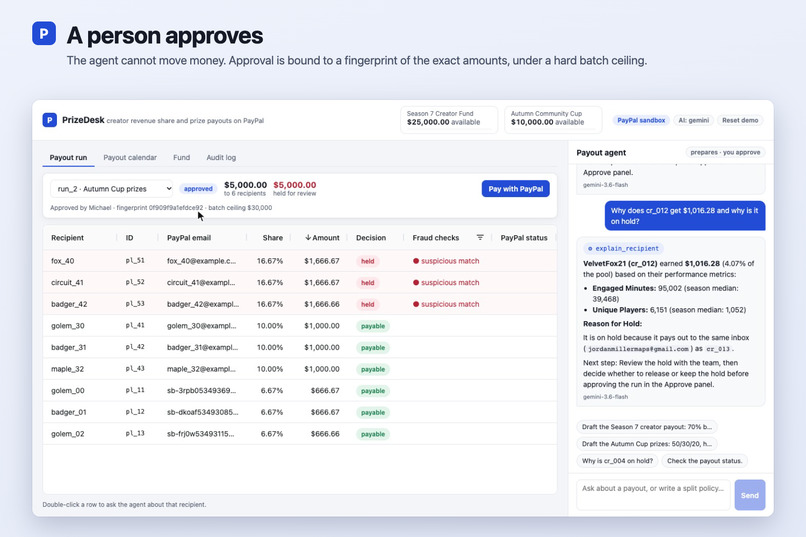Click the held badge for circuit_41
This screenshot has width=806, height=537.
[368, 283]
